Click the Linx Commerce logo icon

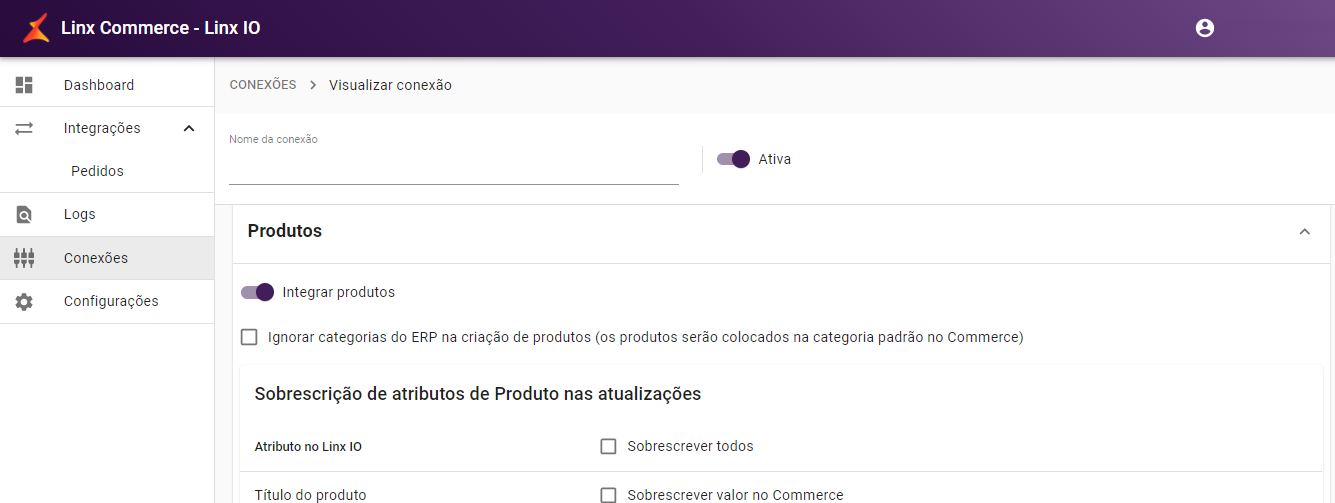click(36, 28)
